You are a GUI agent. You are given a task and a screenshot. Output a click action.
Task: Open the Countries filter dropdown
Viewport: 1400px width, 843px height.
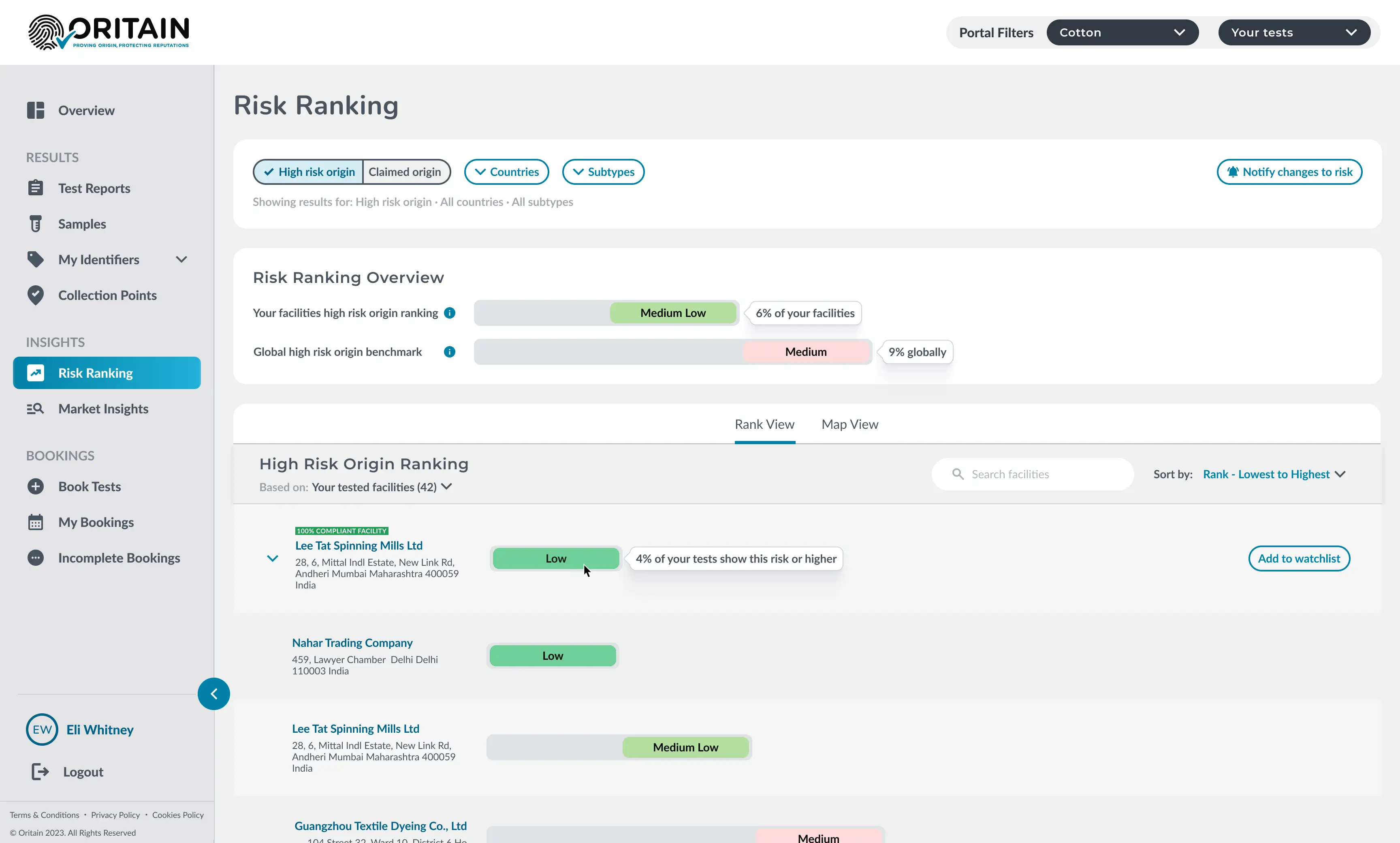coord(506,171)
